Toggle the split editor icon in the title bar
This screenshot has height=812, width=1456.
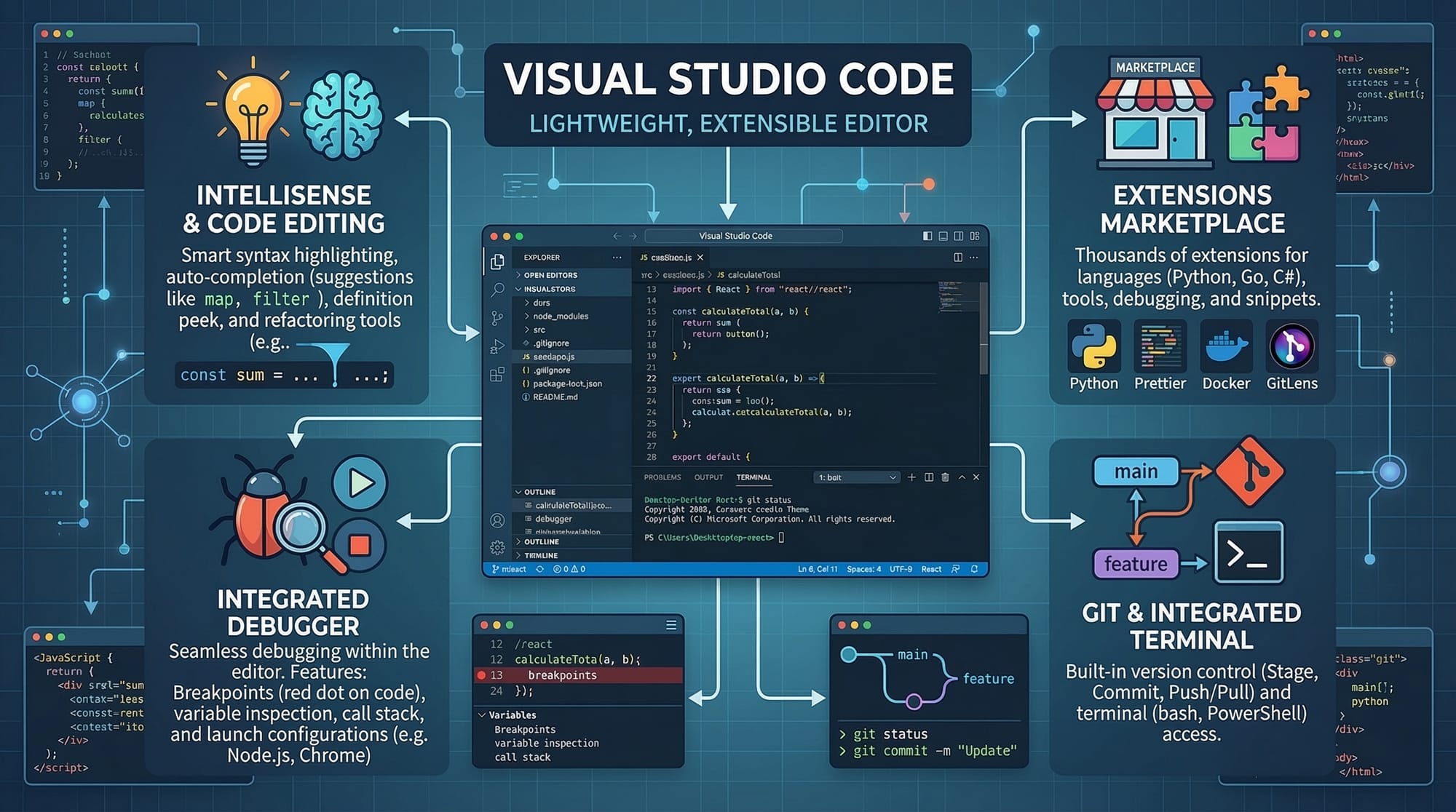coord(959,258)
